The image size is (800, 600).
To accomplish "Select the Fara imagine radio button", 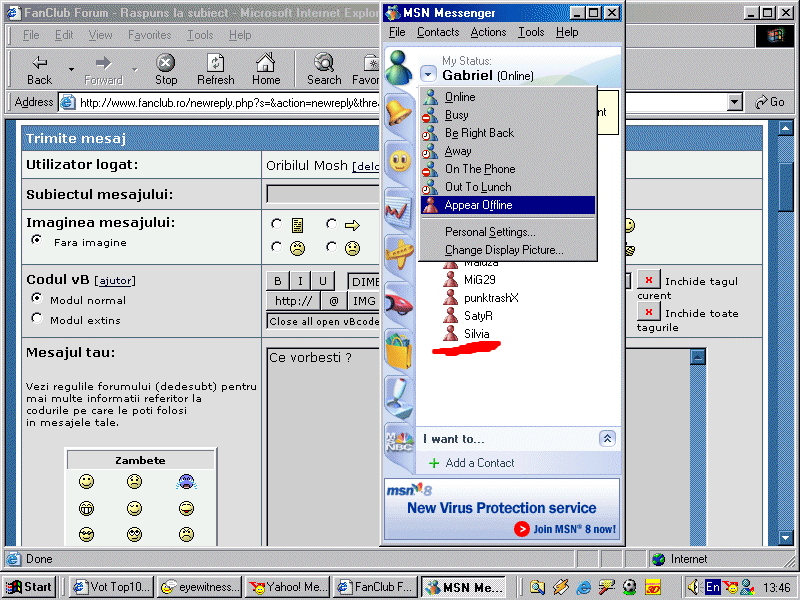I will [36, 239].
